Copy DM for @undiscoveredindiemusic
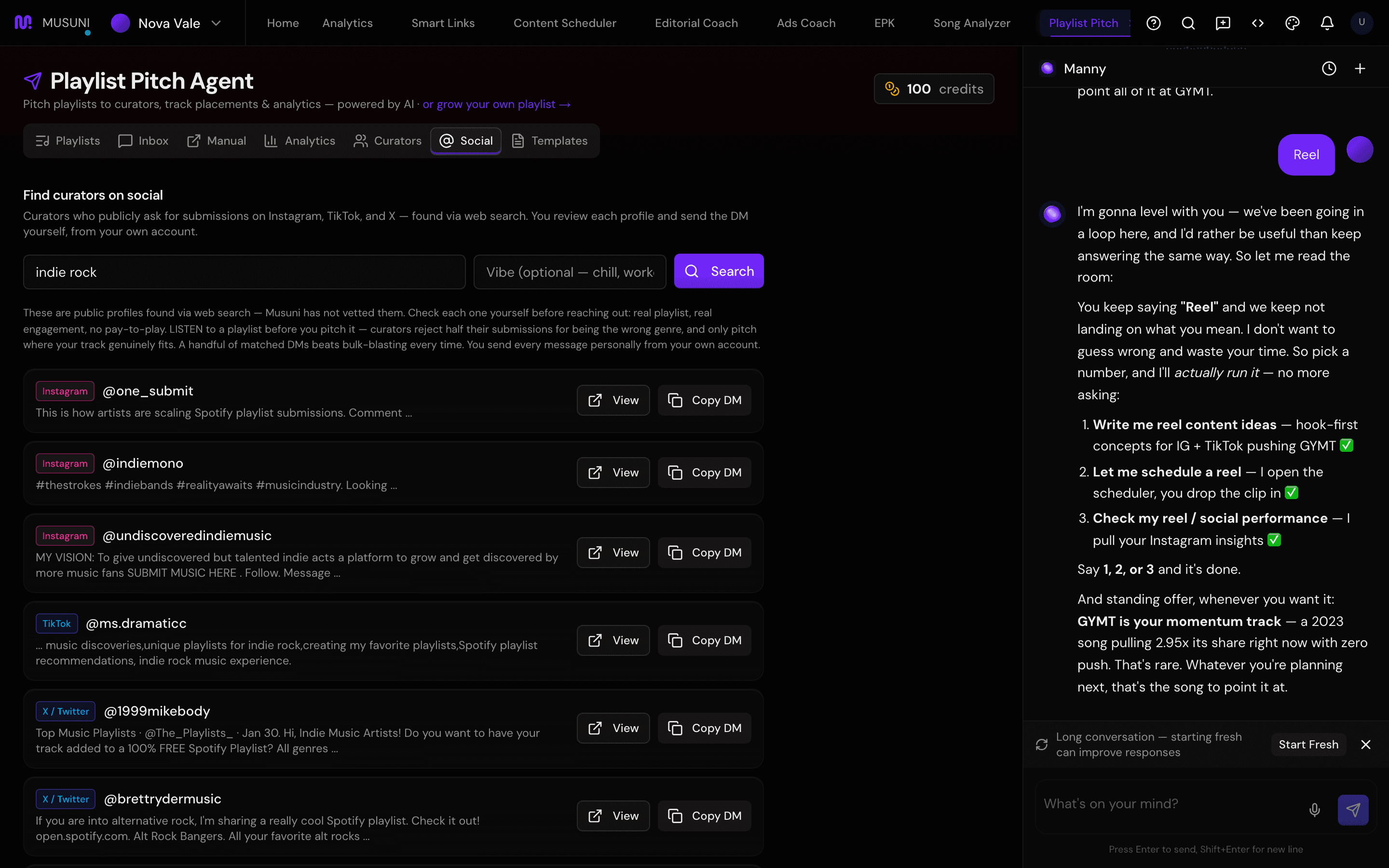 (x=704, y=552)
